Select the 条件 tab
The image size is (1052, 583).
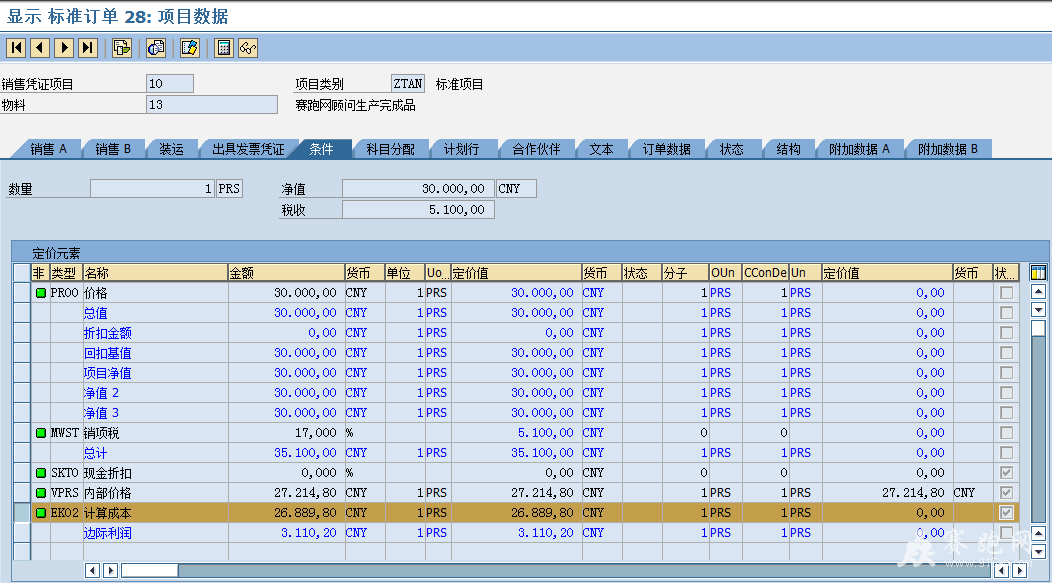[321, 149]
